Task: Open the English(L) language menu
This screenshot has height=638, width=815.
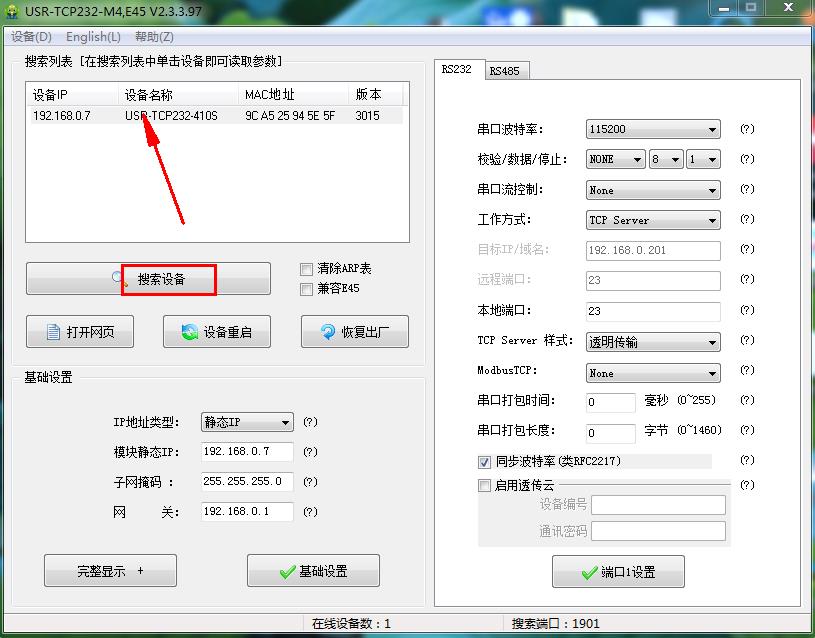Action: point(93,37)
